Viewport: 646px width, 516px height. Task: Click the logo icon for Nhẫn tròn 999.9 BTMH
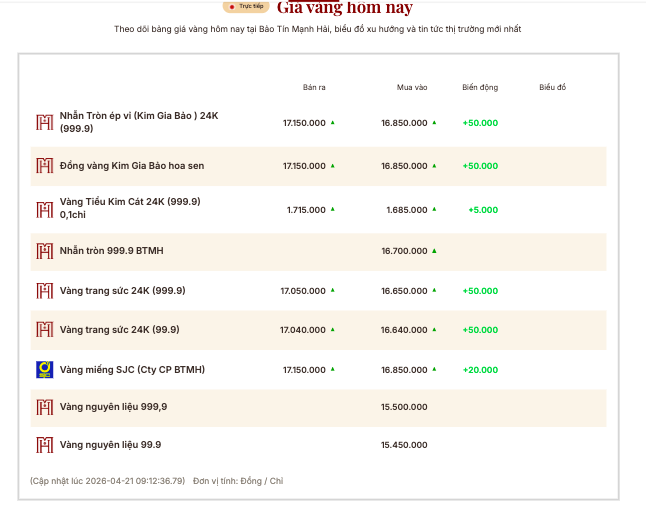coord(44,250)
